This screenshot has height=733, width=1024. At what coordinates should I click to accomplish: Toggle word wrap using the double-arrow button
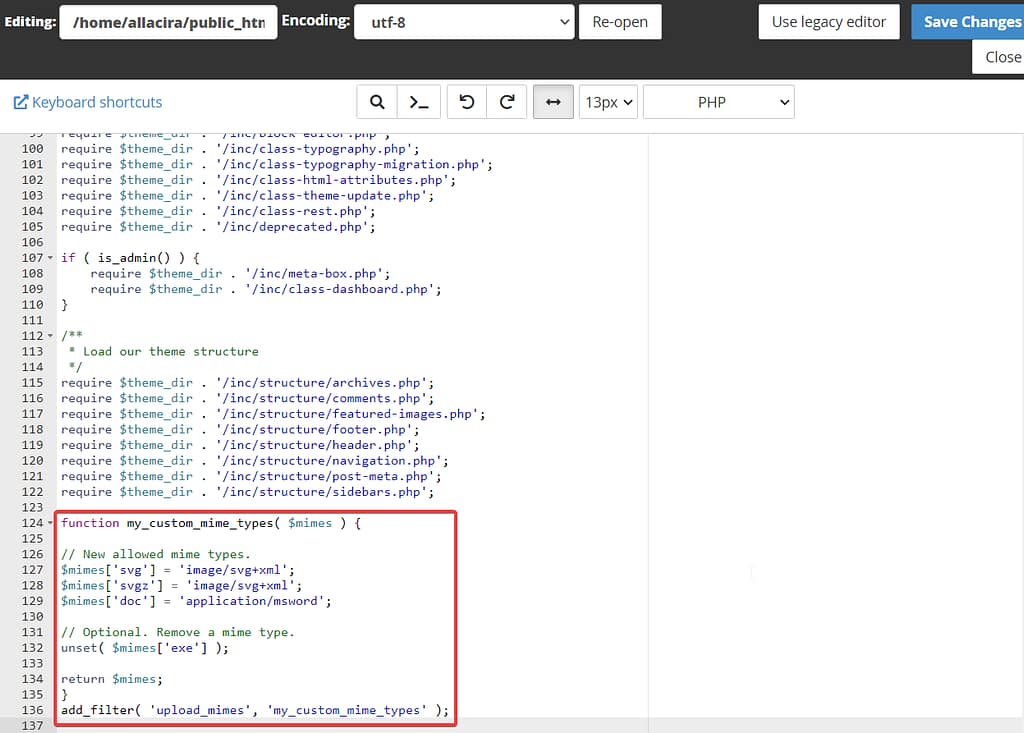(x=553, y=101)
